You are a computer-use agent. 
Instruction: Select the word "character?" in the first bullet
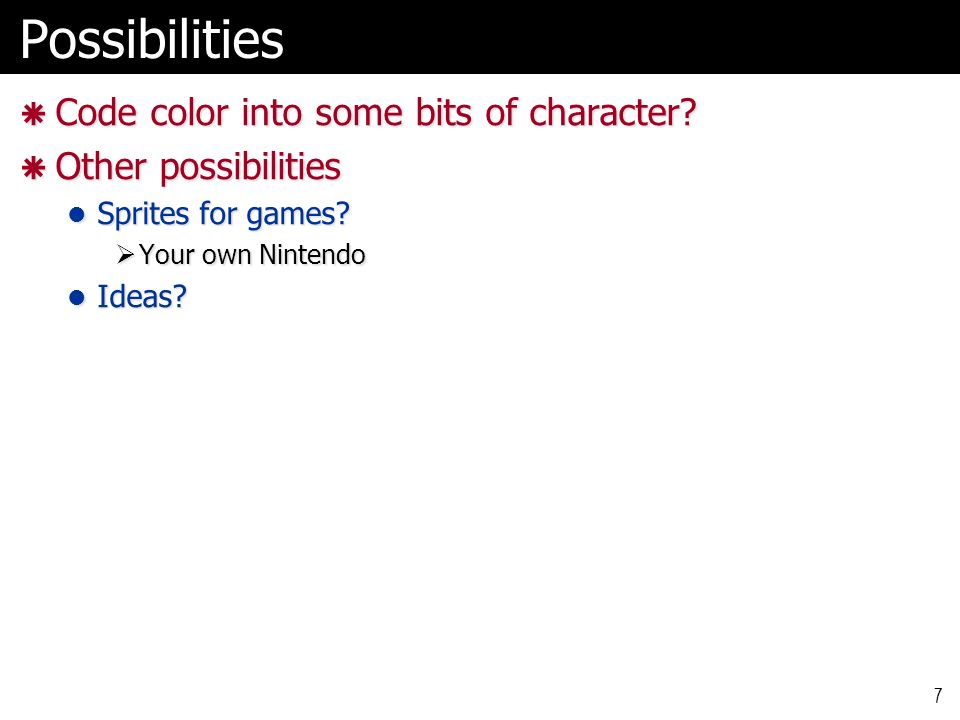(x=612, y=113)
